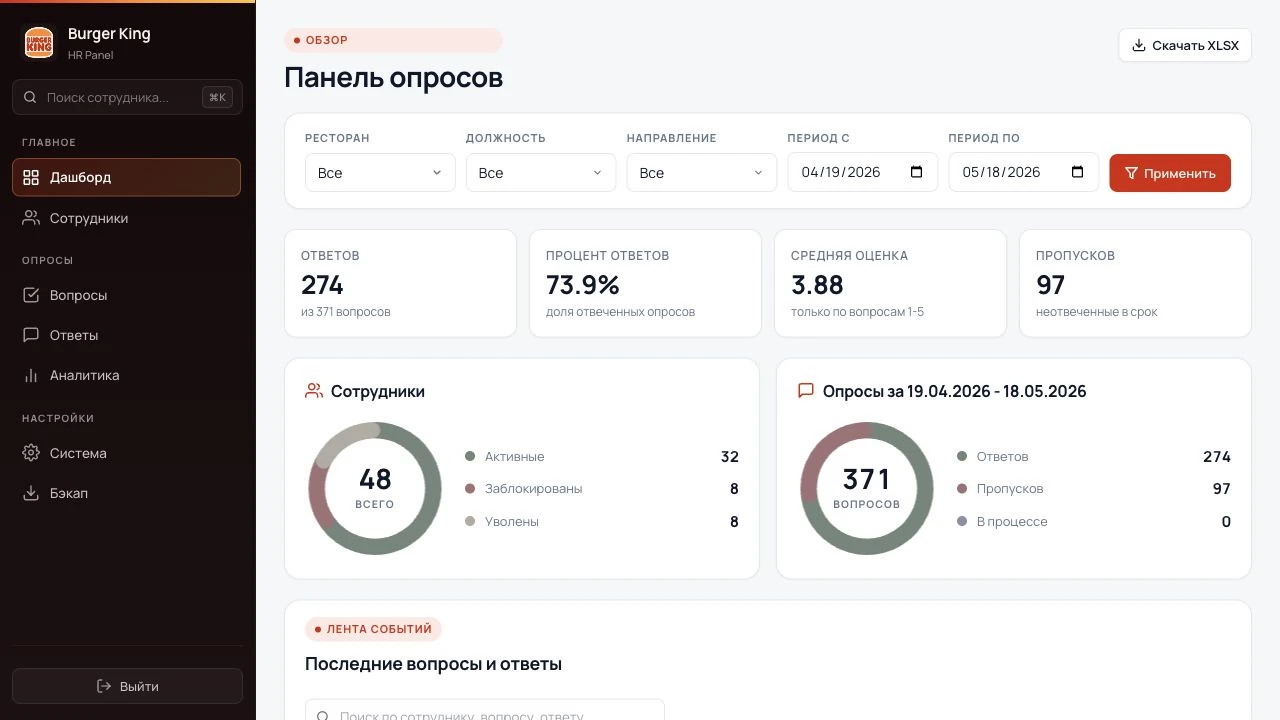Open the Вопросы section

click(127, 295)
